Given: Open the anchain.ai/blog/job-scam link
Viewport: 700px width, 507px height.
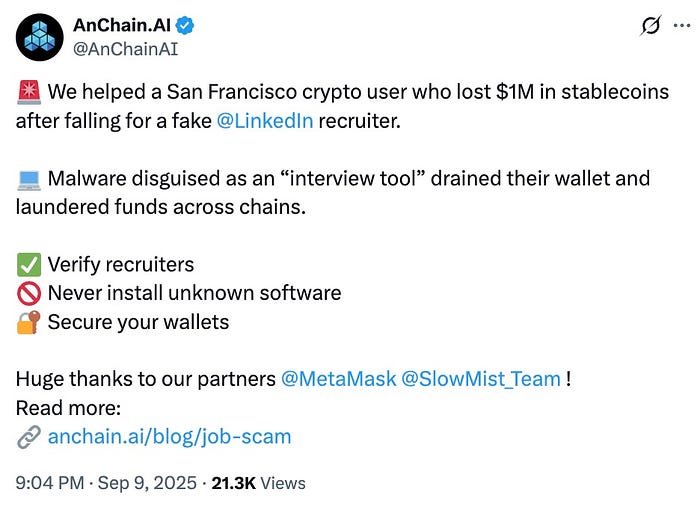Looking at the screenshot, I should 169,437.
